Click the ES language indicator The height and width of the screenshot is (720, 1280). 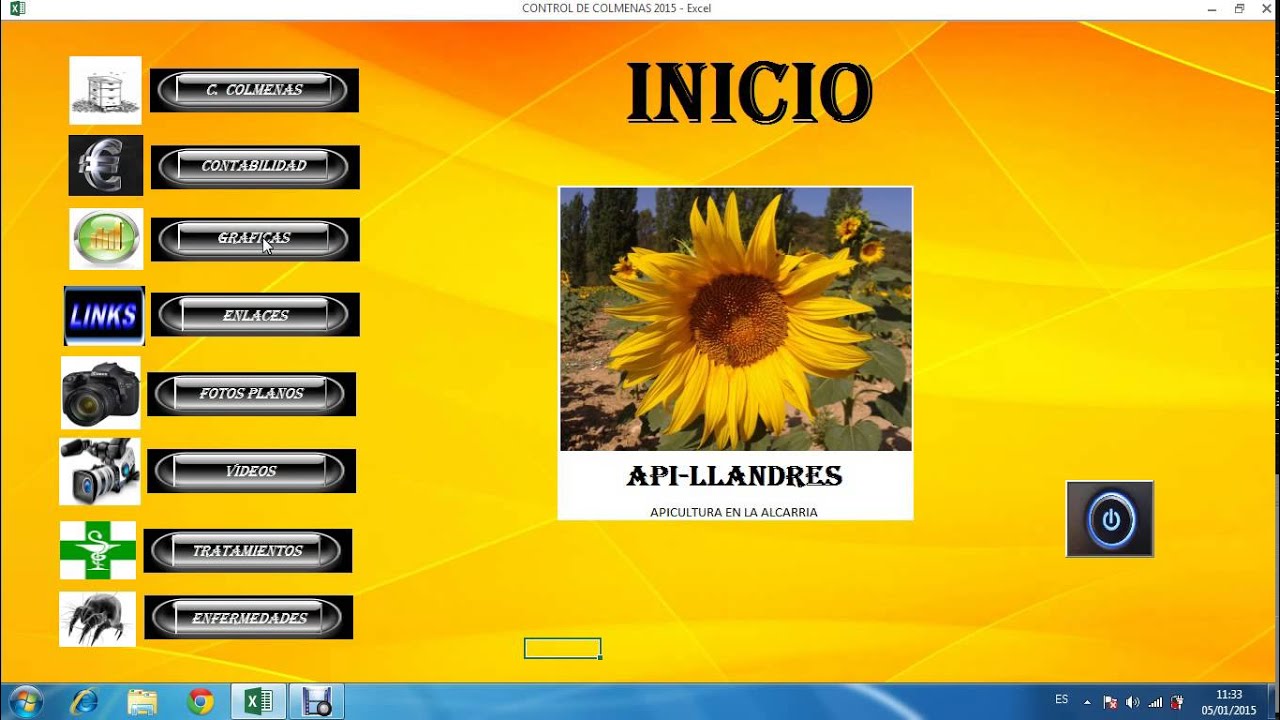point(1061,700)
